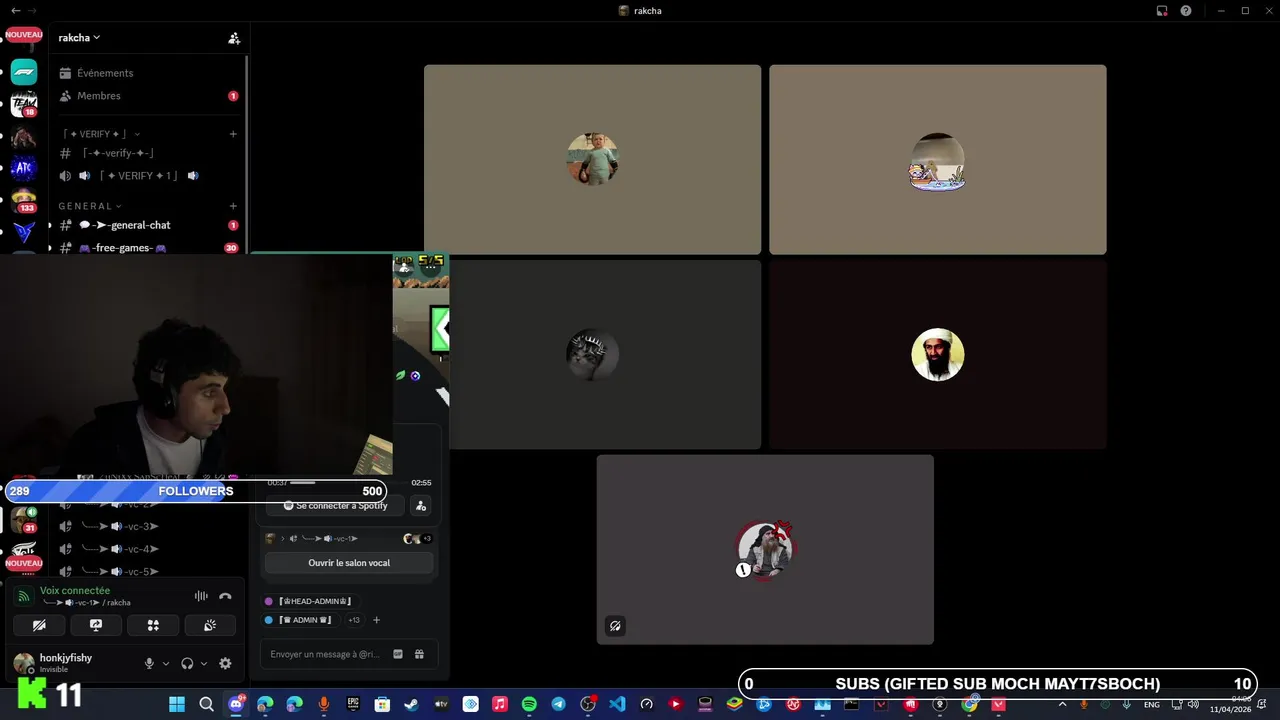Viewport: 1280px width, 720px height.
Task: Click Ouvrir le salon vocal button
Action: [349, 563]
